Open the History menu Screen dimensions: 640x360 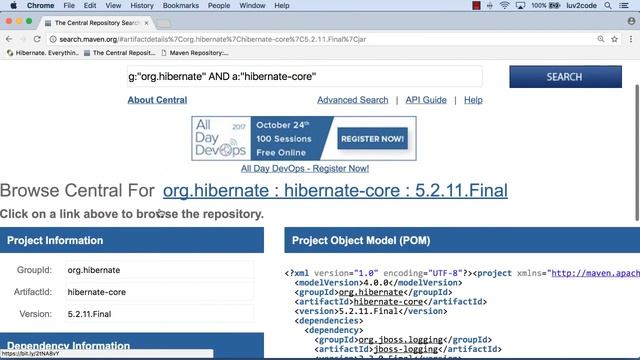(x=142, y=5)
